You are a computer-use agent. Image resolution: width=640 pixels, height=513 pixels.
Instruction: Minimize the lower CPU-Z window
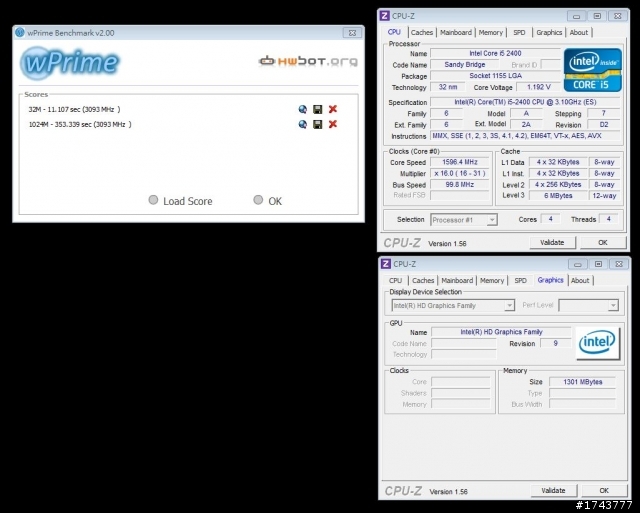coord(578,264)
